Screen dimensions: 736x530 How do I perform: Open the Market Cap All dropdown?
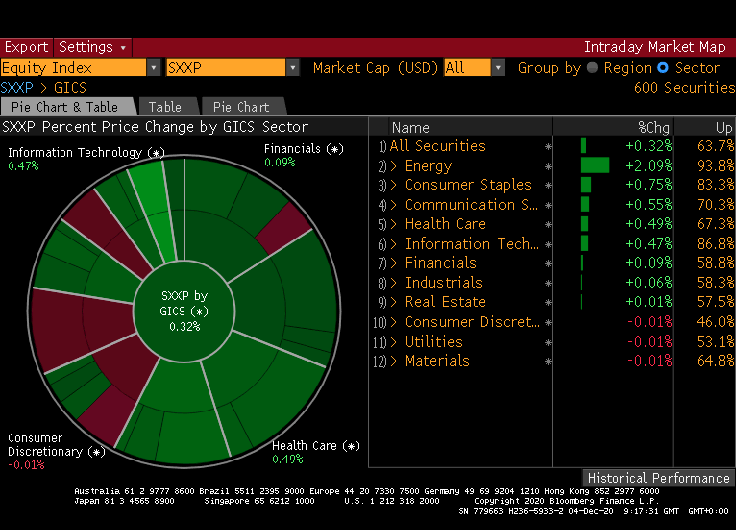point(497,68)
